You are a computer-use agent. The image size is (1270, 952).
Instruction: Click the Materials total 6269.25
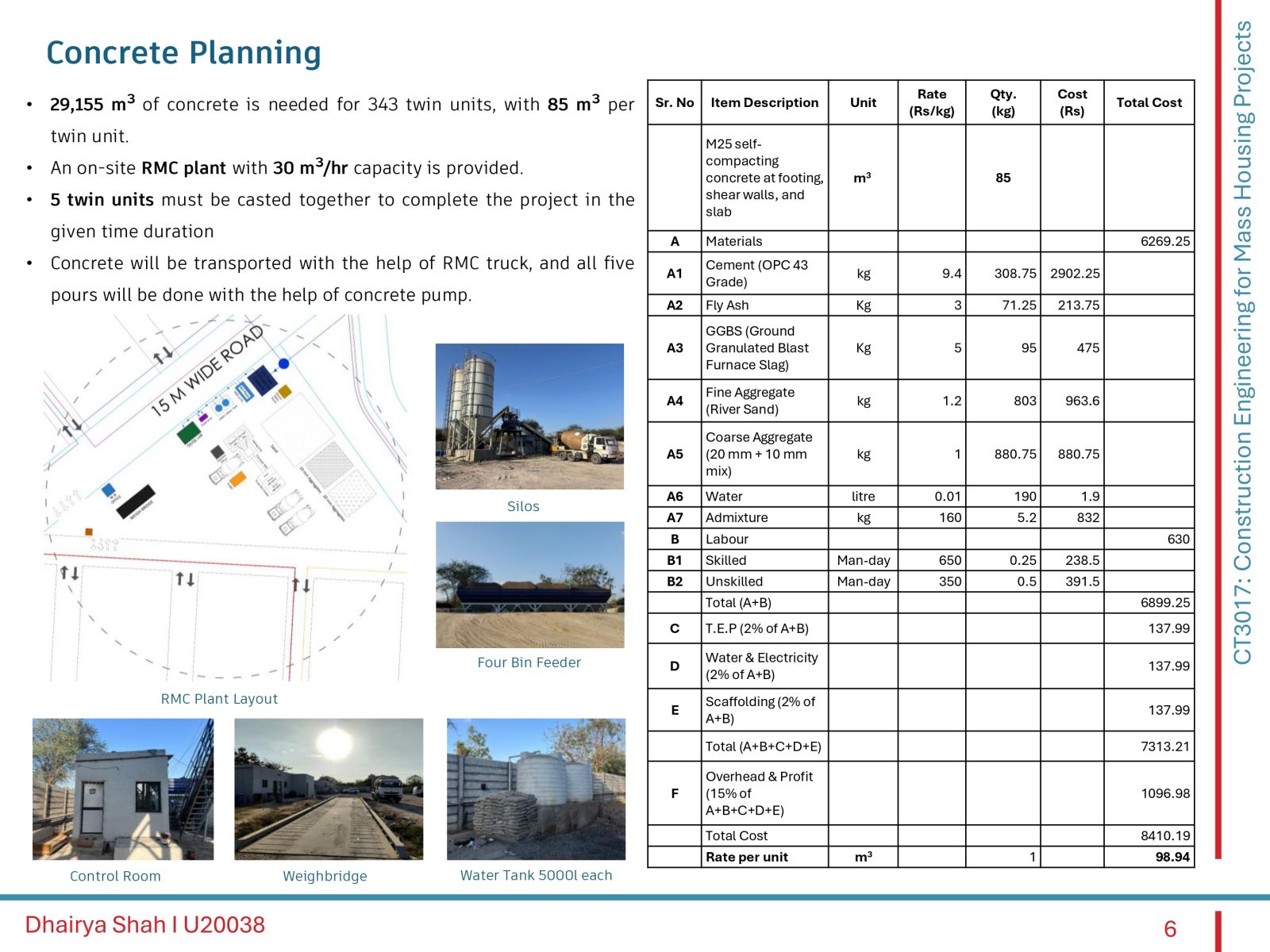(x=1165, y=241)
